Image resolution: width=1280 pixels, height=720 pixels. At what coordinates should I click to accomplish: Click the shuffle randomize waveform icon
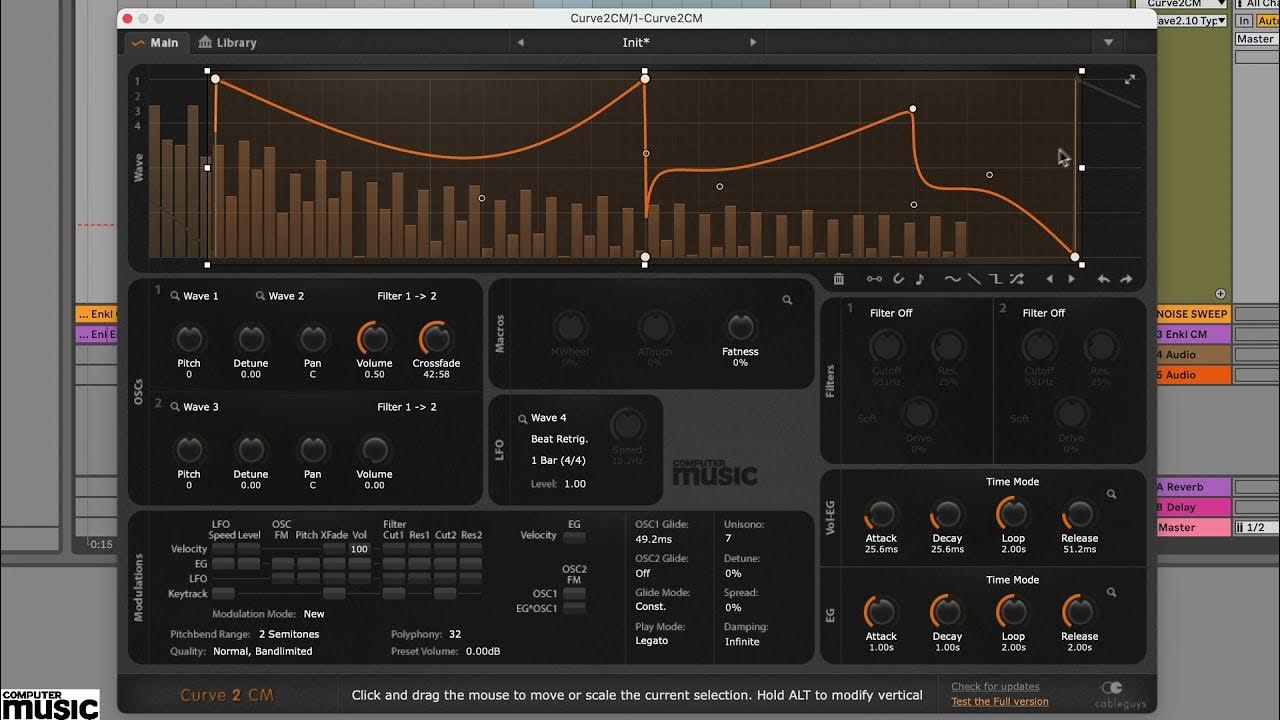[1016, 279]
